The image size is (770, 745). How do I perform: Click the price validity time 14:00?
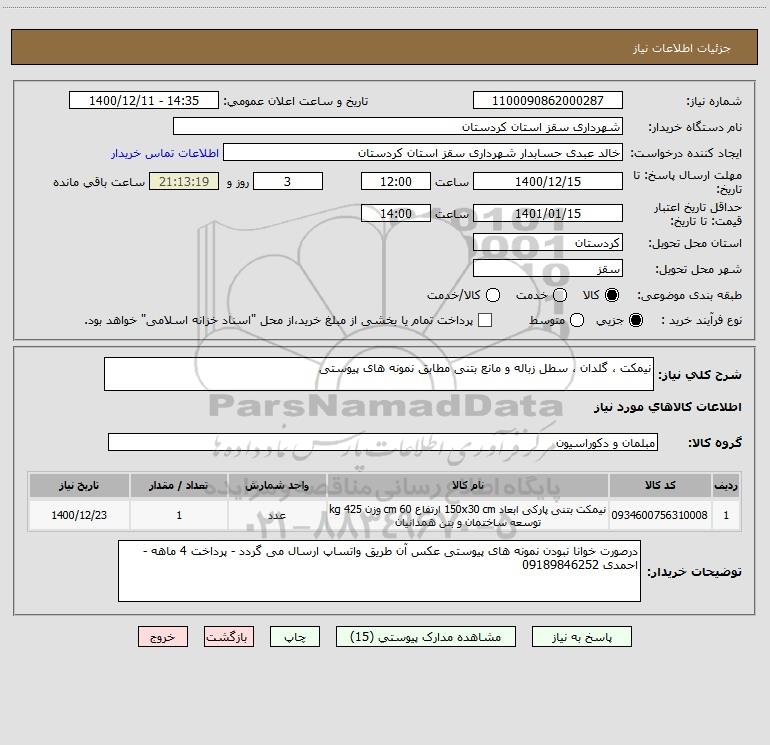(x=396, y=213)
